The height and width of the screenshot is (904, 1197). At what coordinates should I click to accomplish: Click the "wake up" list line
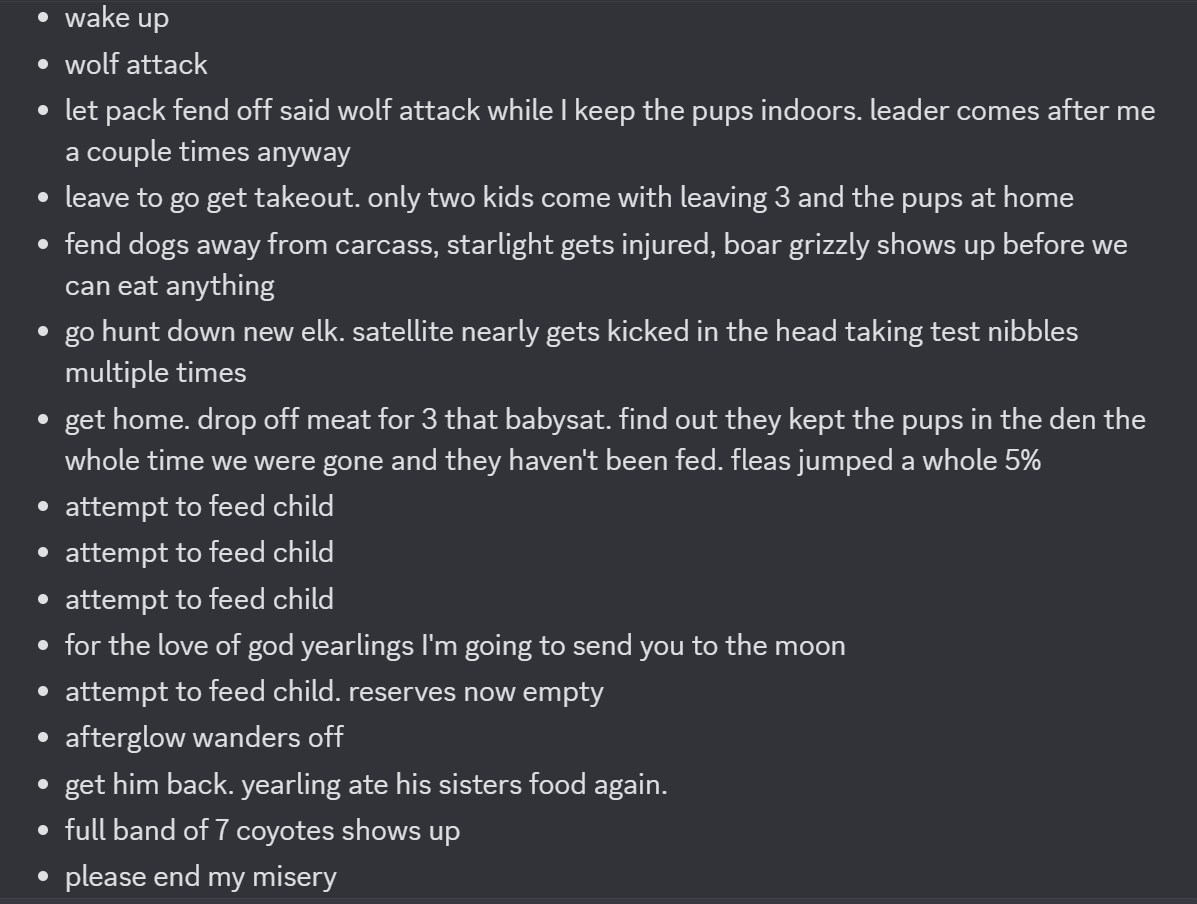(117, 18)
